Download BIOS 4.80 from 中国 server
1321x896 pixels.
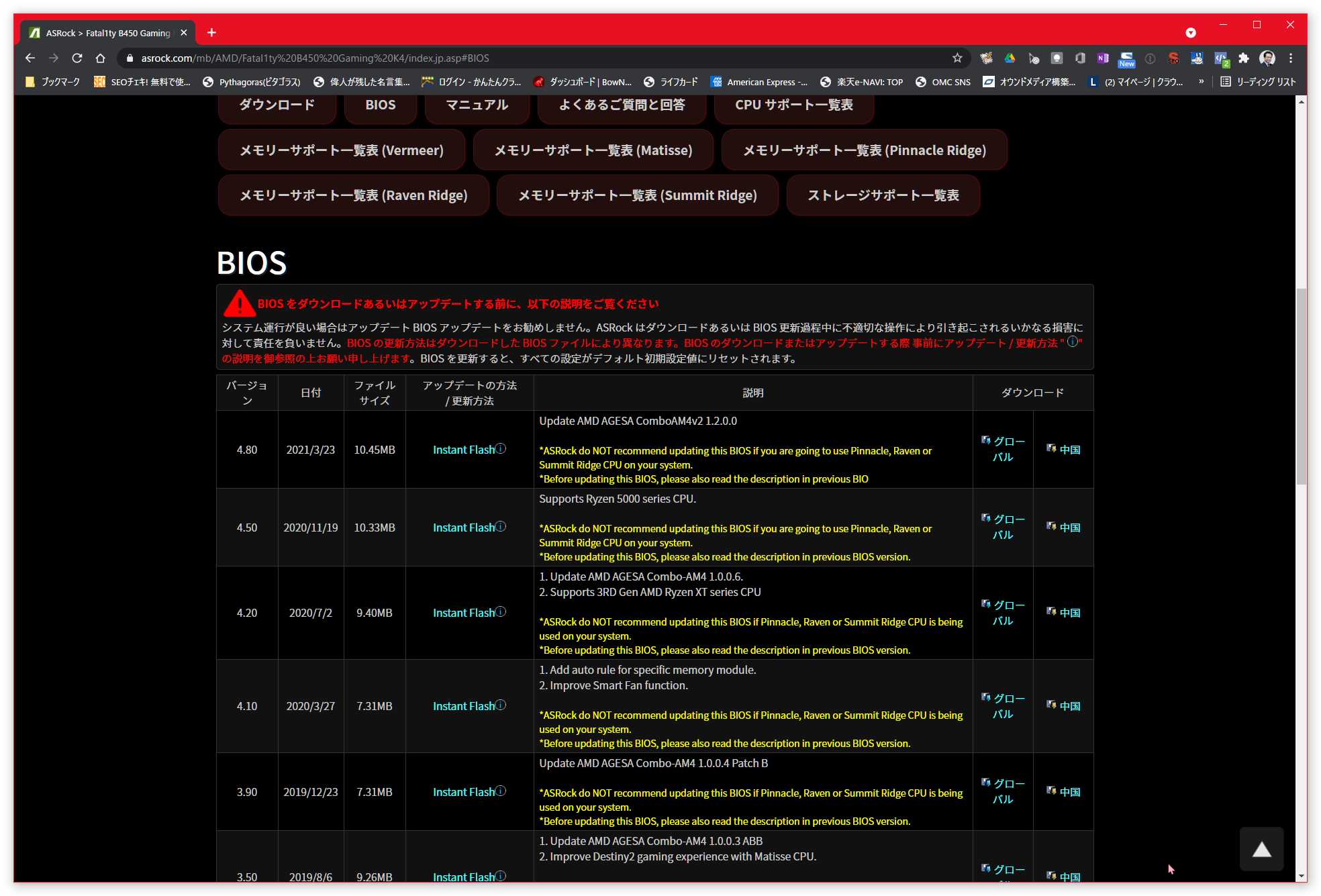click(1063, 450)
